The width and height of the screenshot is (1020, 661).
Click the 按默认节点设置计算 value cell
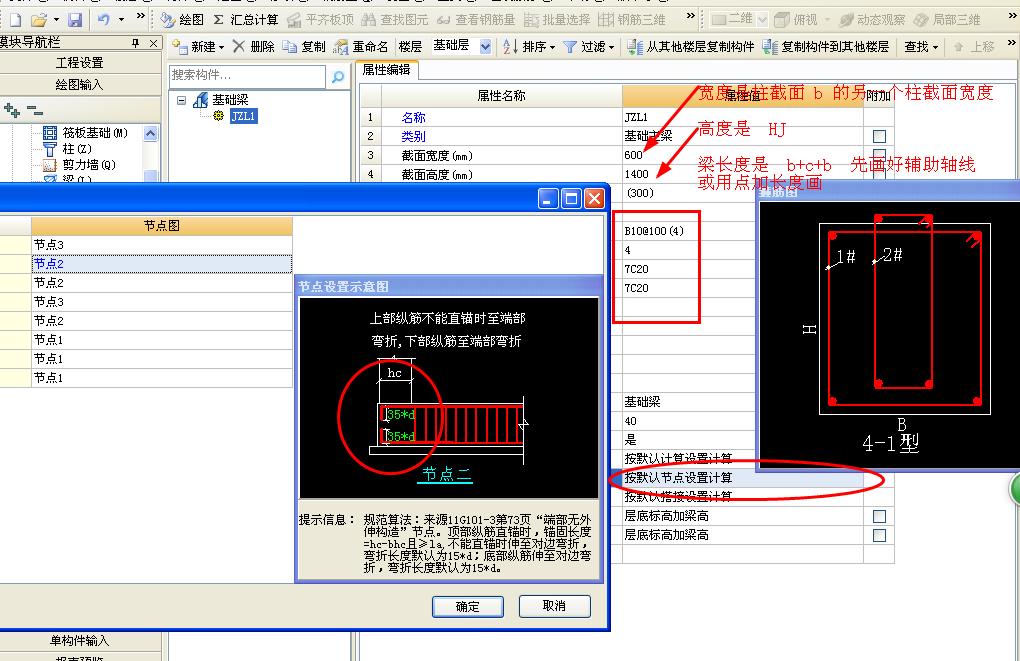point(743,478)
